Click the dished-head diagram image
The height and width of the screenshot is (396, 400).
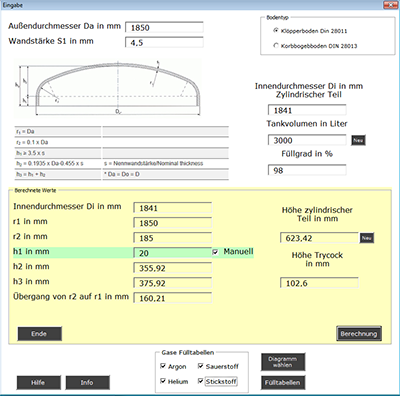108,89
